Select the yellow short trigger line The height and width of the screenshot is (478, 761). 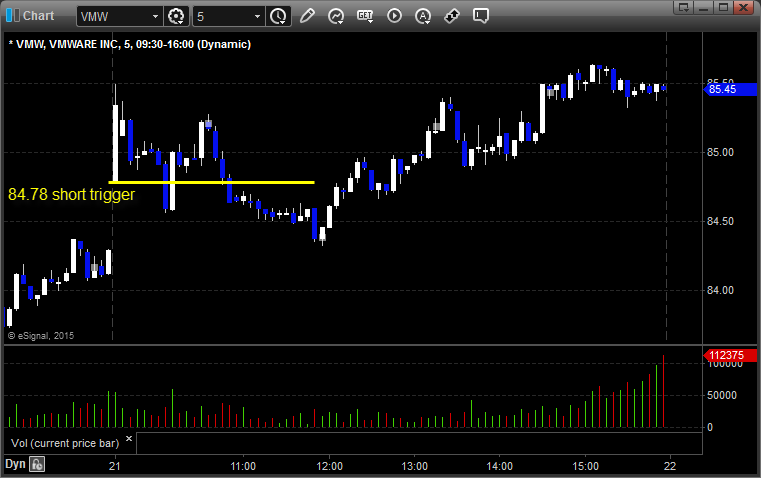click(x=212, y=182)
